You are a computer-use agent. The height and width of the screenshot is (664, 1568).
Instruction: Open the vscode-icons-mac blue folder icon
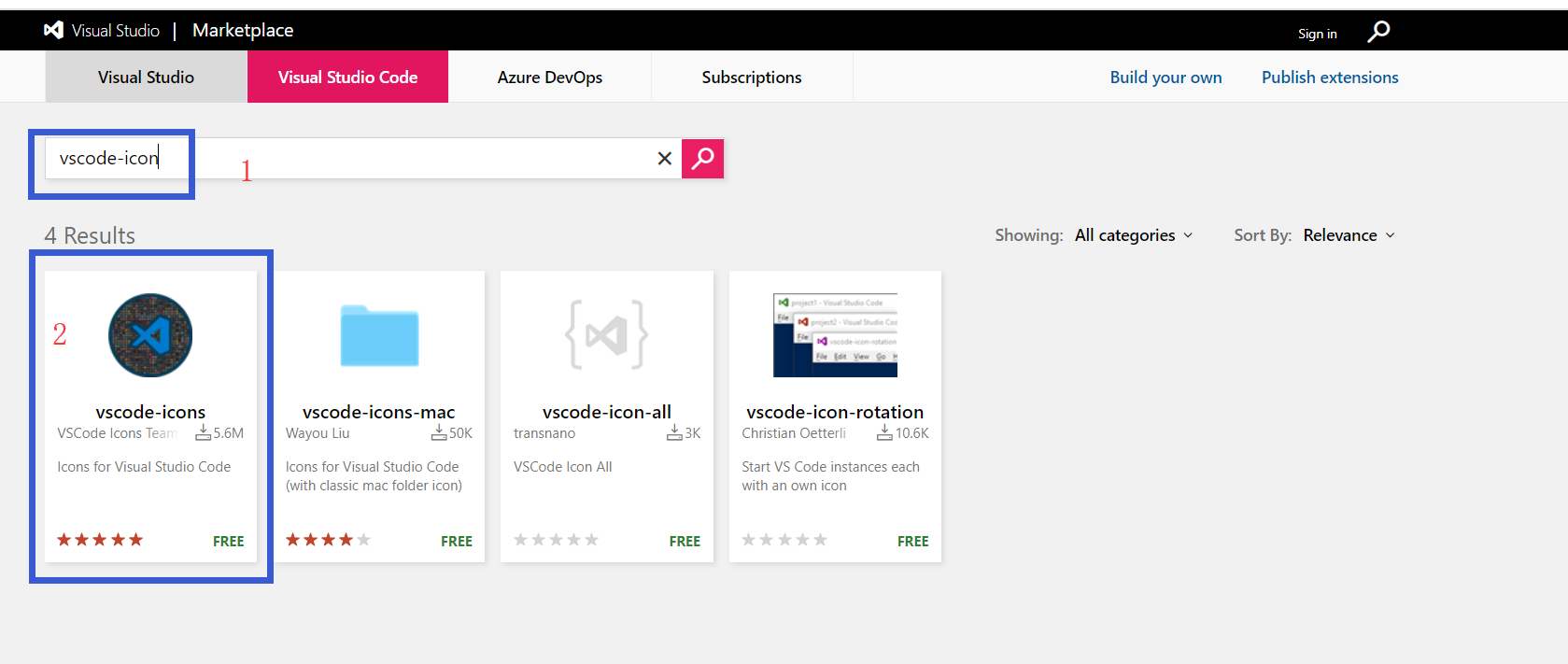click(379, 335)
